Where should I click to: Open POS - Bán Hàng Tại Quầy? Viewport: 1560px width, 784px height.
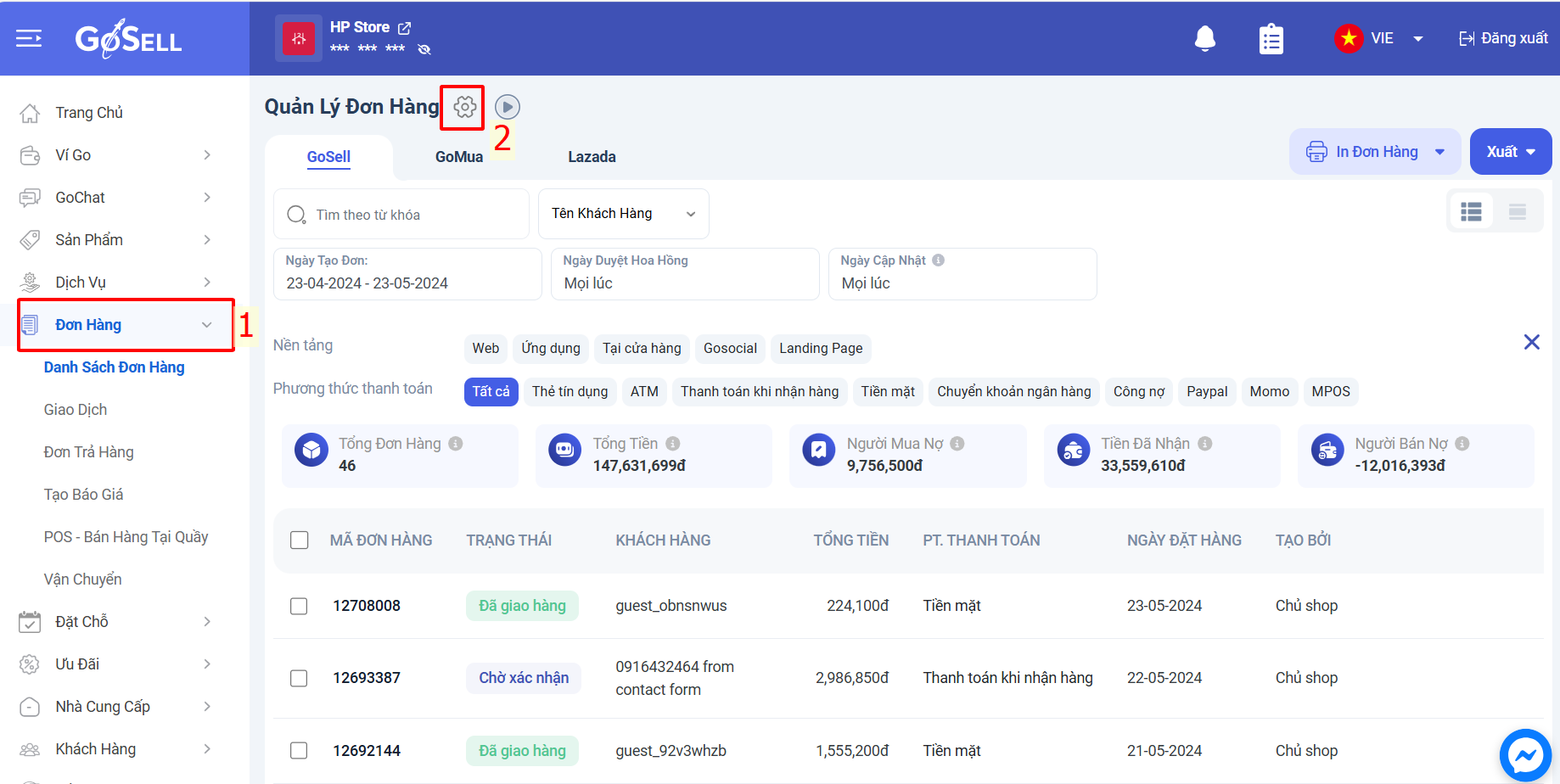[126, 537]
